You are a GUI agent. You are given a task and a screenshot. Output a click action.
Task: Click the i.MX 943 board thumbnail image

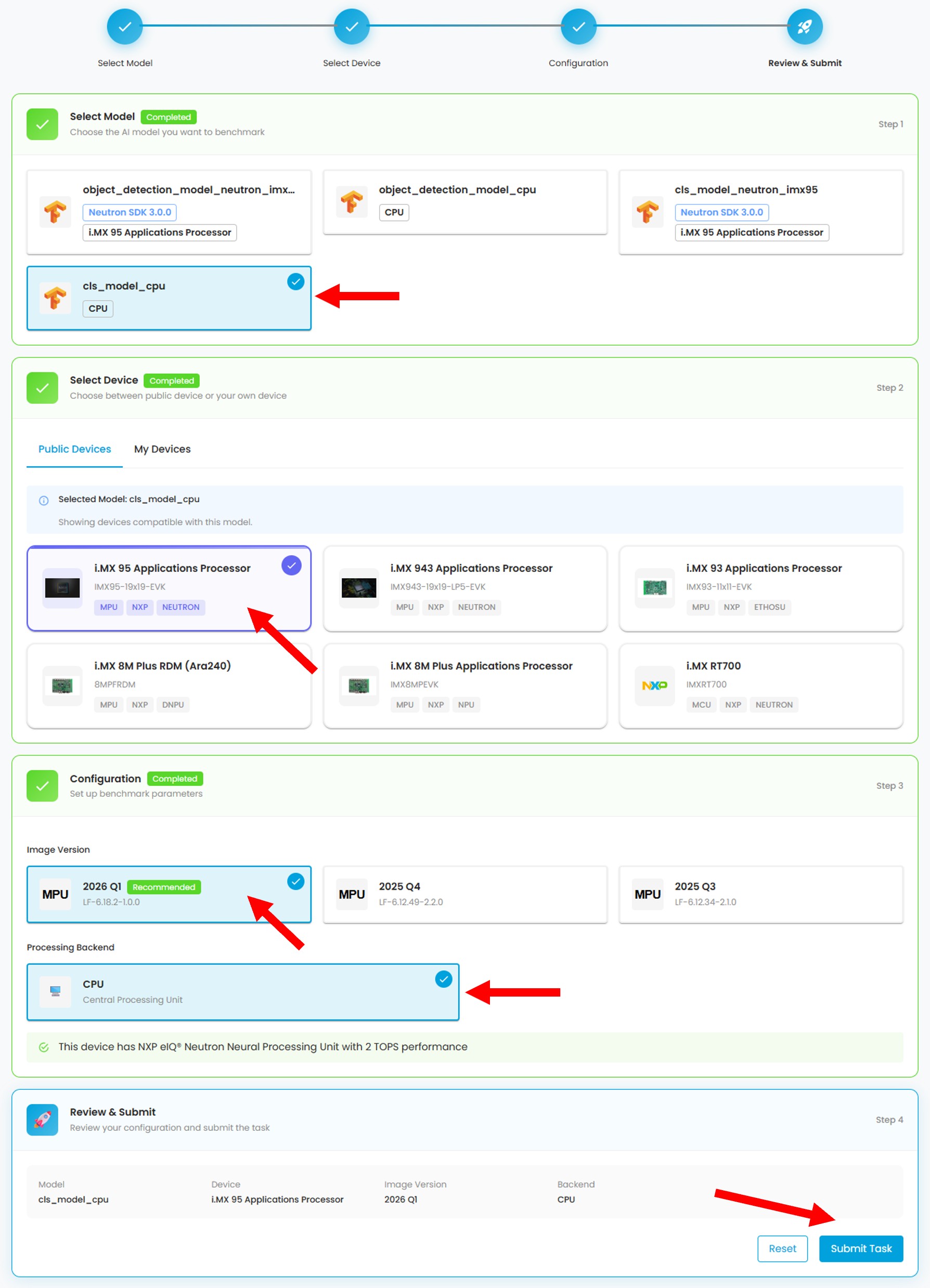coord(359,588)
